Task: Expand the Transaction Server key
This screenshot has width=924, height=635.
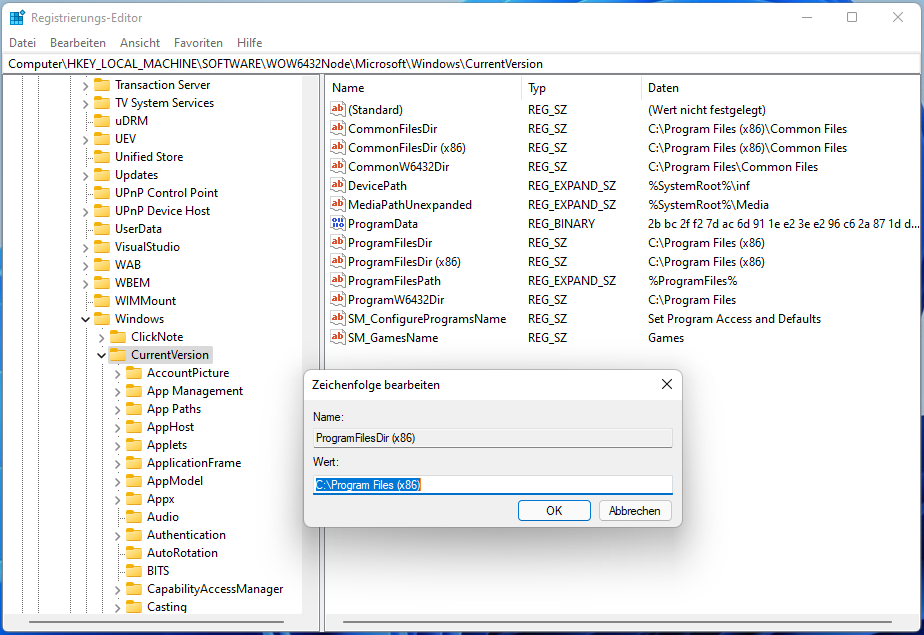Action: click(x=85, y=85)
